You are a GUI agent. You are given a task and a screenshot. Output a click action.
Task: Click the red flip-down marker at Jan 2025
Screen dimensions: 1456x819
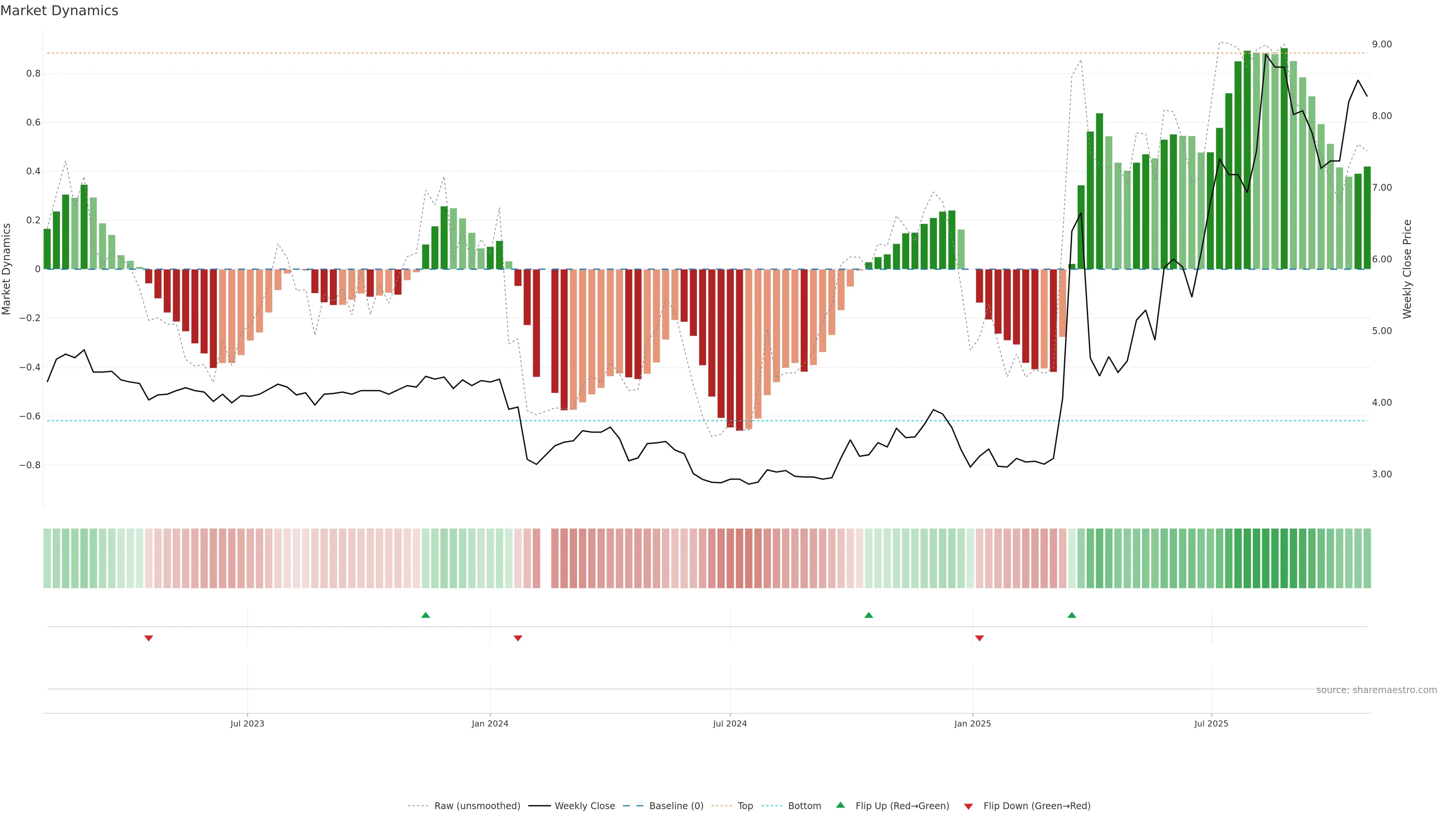click(979, 638)
